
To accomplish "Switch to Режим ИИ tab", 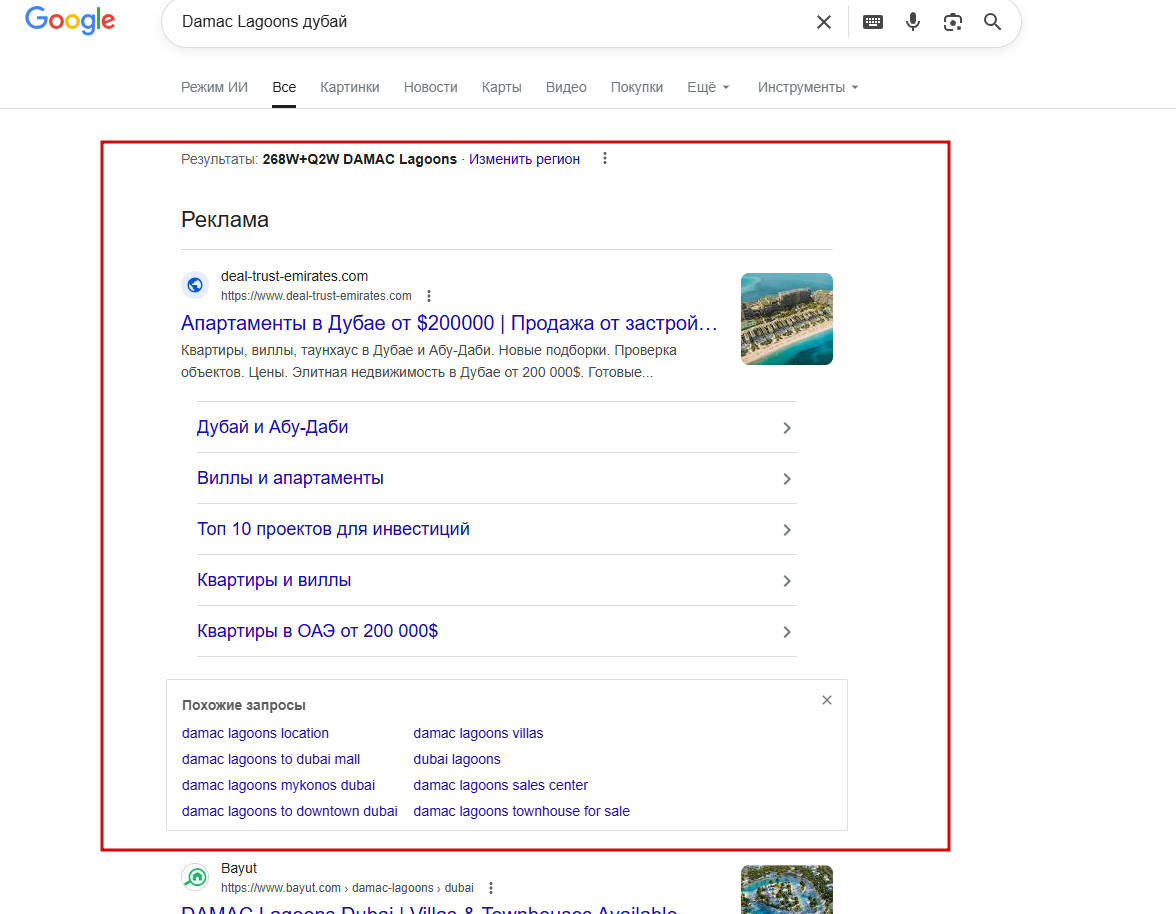I will pyautogui.click(x=214, y=87).
